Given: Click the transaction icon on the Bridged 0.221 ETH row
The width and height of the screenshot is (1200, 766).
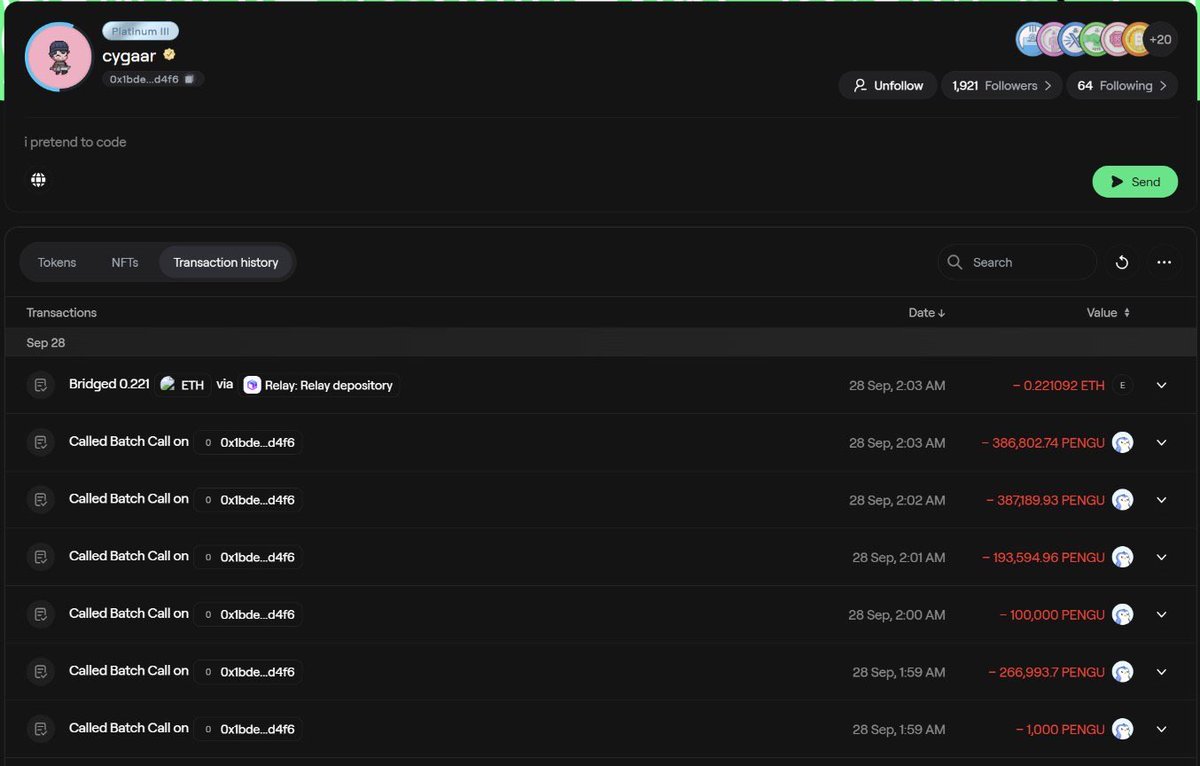Looking at the screenshot, I should tap(41, 385).
